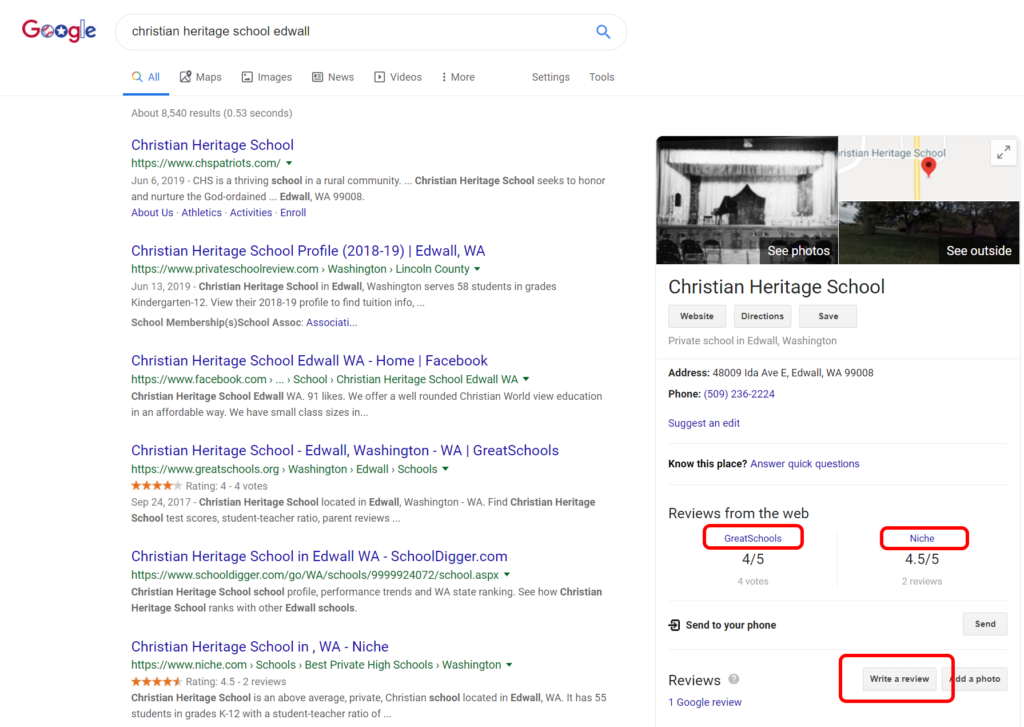The height and width of the screenshot is (727, 1024).
Task: Open GreatSchools under Reviews from the web
Action: pos(752,538)
